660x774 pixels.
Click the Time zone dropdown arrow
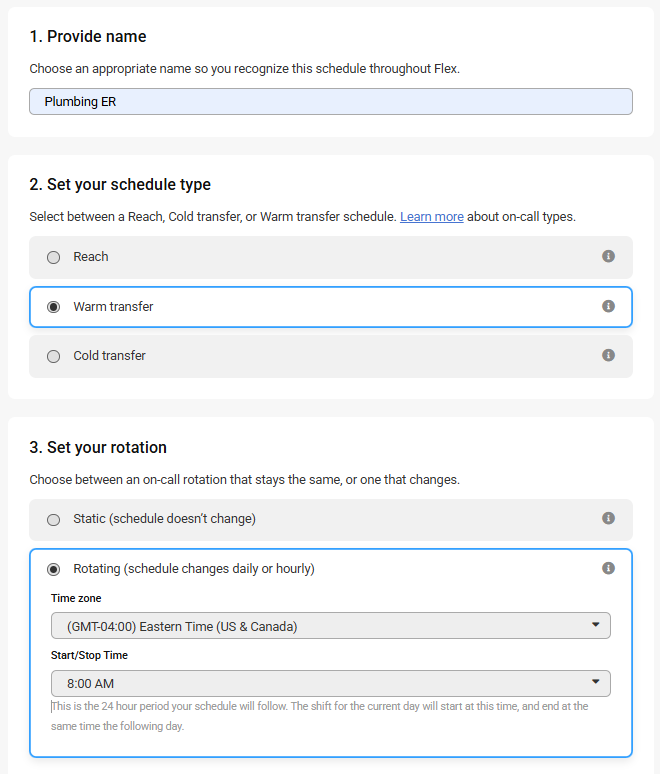(595, 626)
